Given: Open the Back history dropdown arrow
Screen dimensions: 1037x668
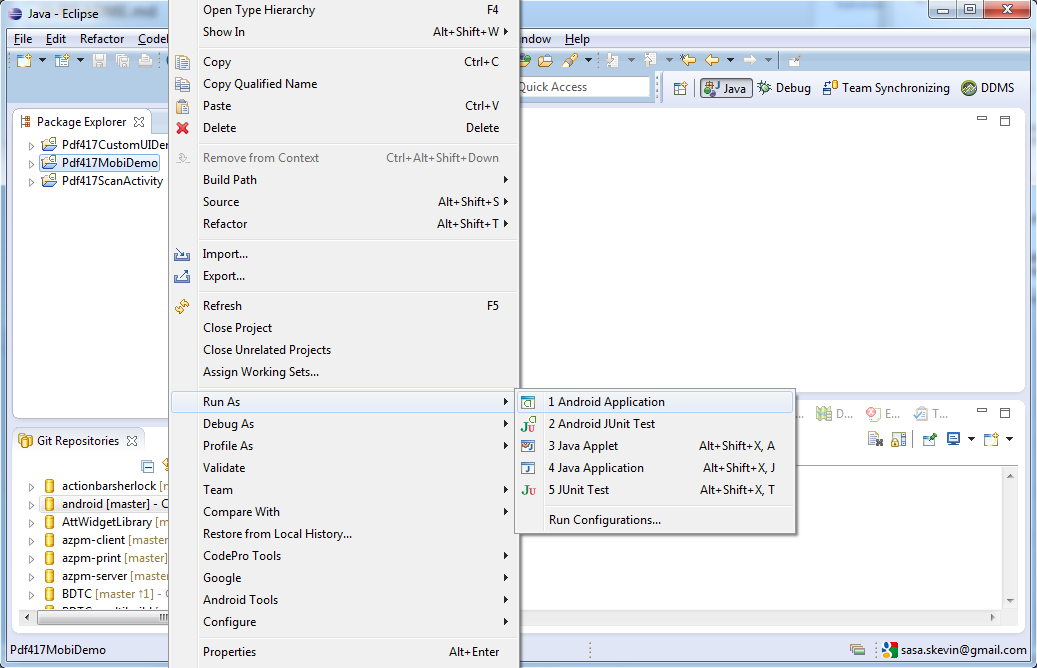Looking at the screenshot, I should pyautogui.click(x=730, y=60).
